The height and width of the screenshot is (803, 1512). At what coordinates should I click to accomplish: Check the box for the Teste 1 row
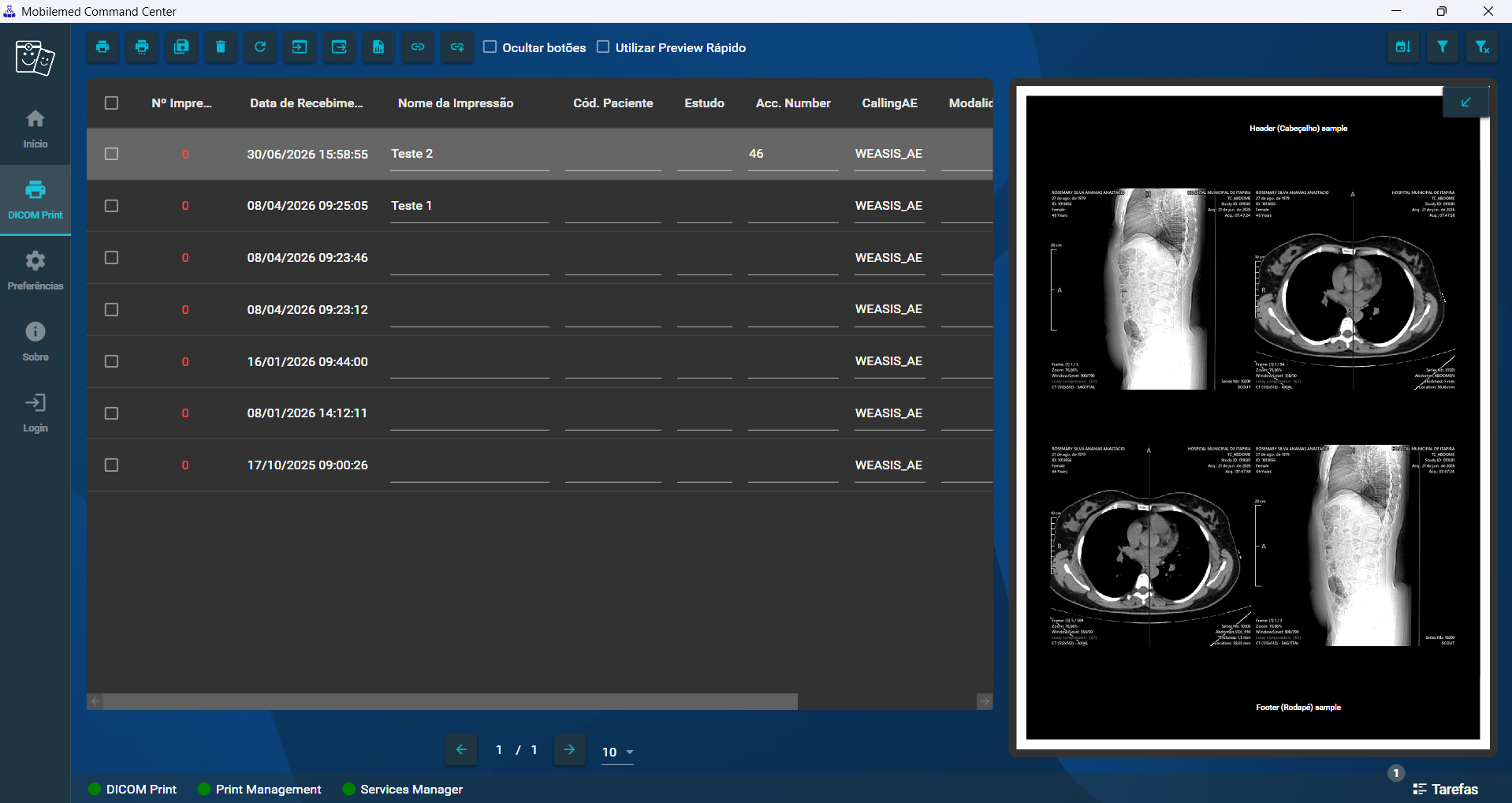tap(111, 206)
